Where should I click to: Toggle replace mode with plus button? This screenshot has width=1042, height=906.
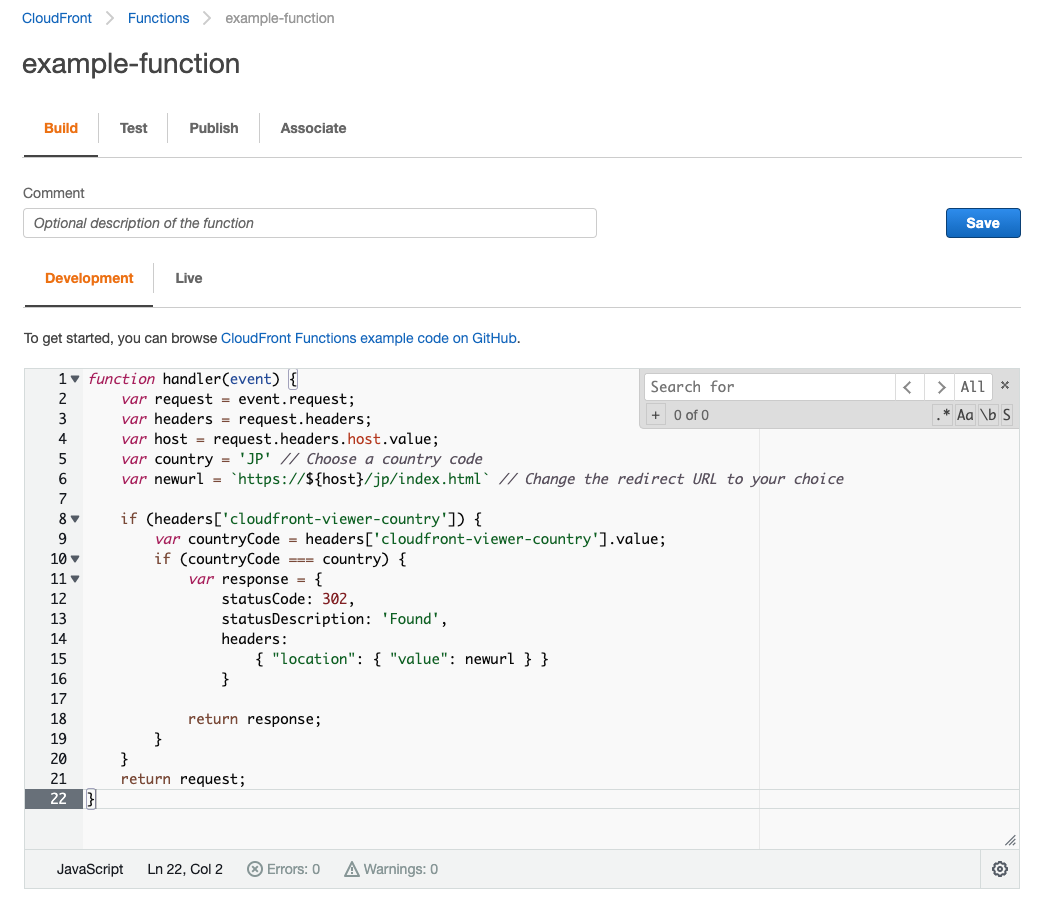655,415
